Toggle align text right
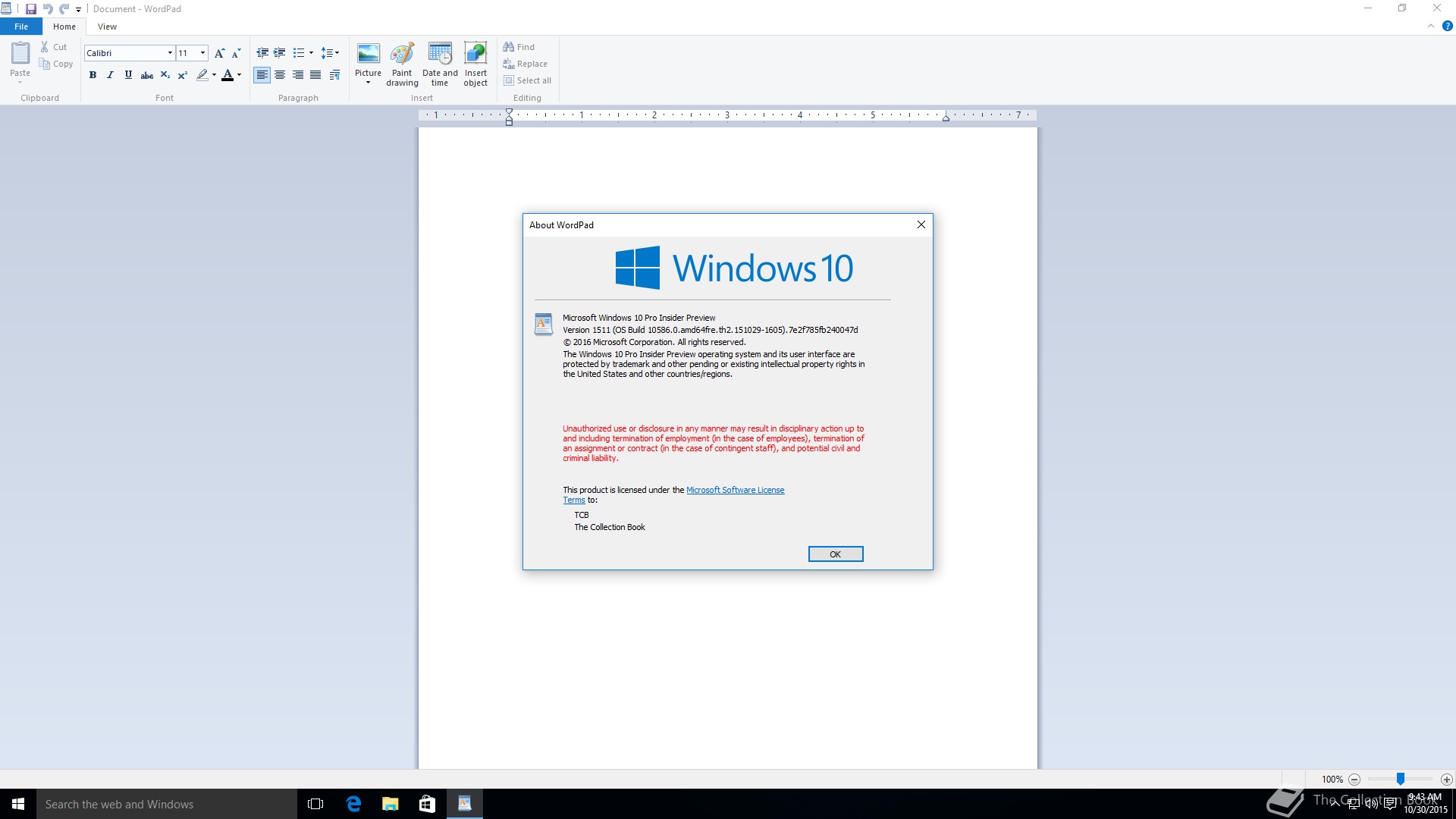 click(298, 75)
